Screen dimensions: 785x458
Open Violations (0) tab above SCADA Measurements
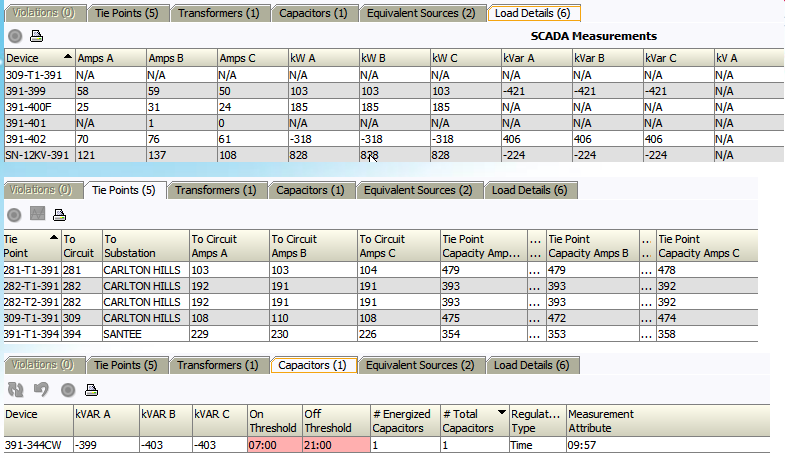click(x=44, y=13)
